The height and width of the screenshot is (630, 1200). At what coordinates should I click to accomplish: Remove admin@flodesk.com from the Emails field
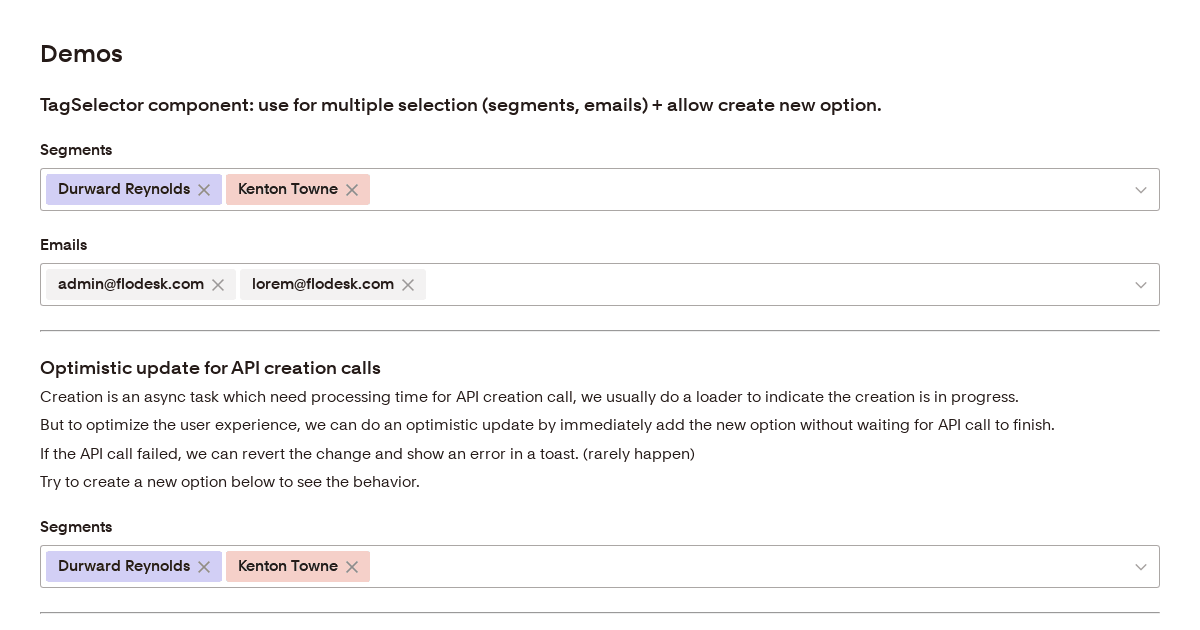(218, 285)
